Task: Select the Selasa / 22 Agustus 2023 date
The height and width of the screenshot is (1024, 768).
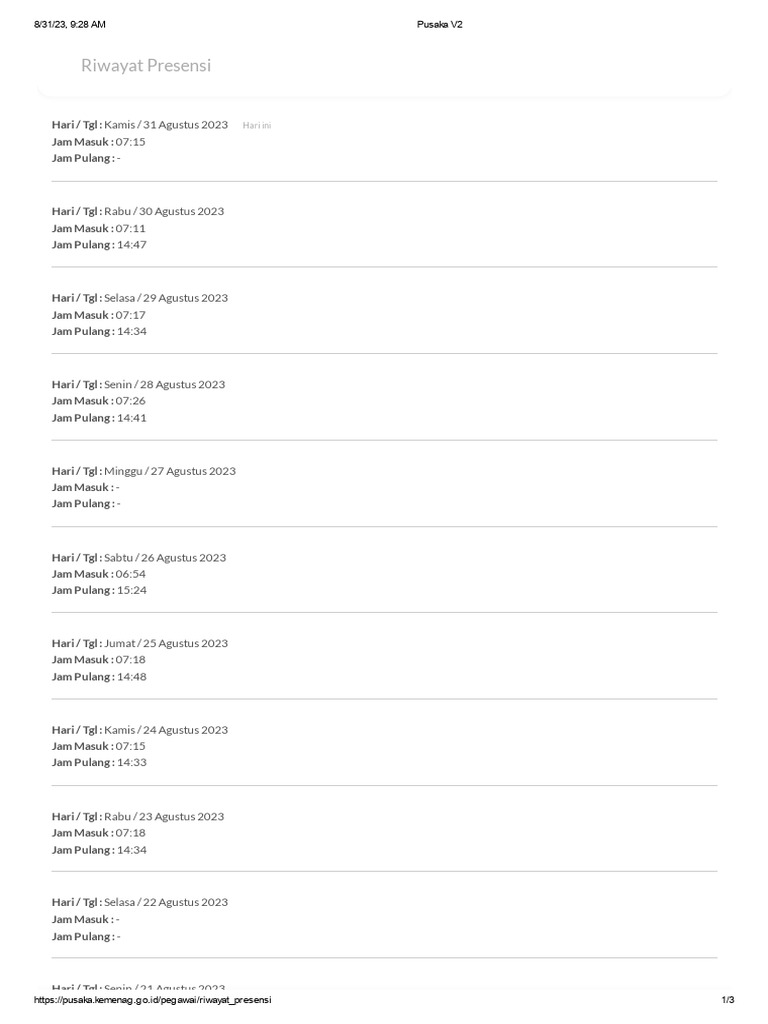Action: [x=166, y=902]
